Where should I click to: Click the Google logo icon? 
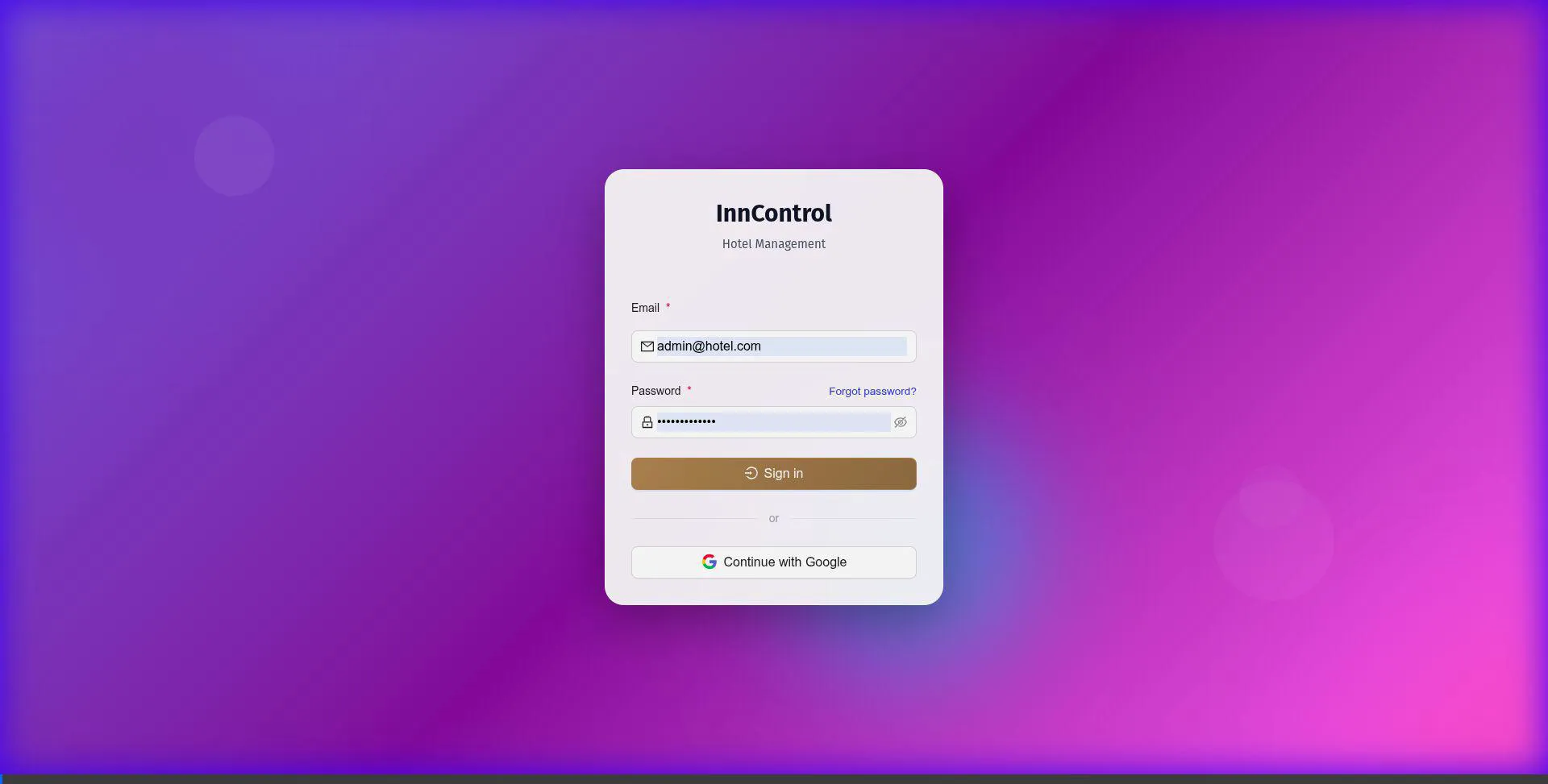pyautogui.click(x=709, y=562)
